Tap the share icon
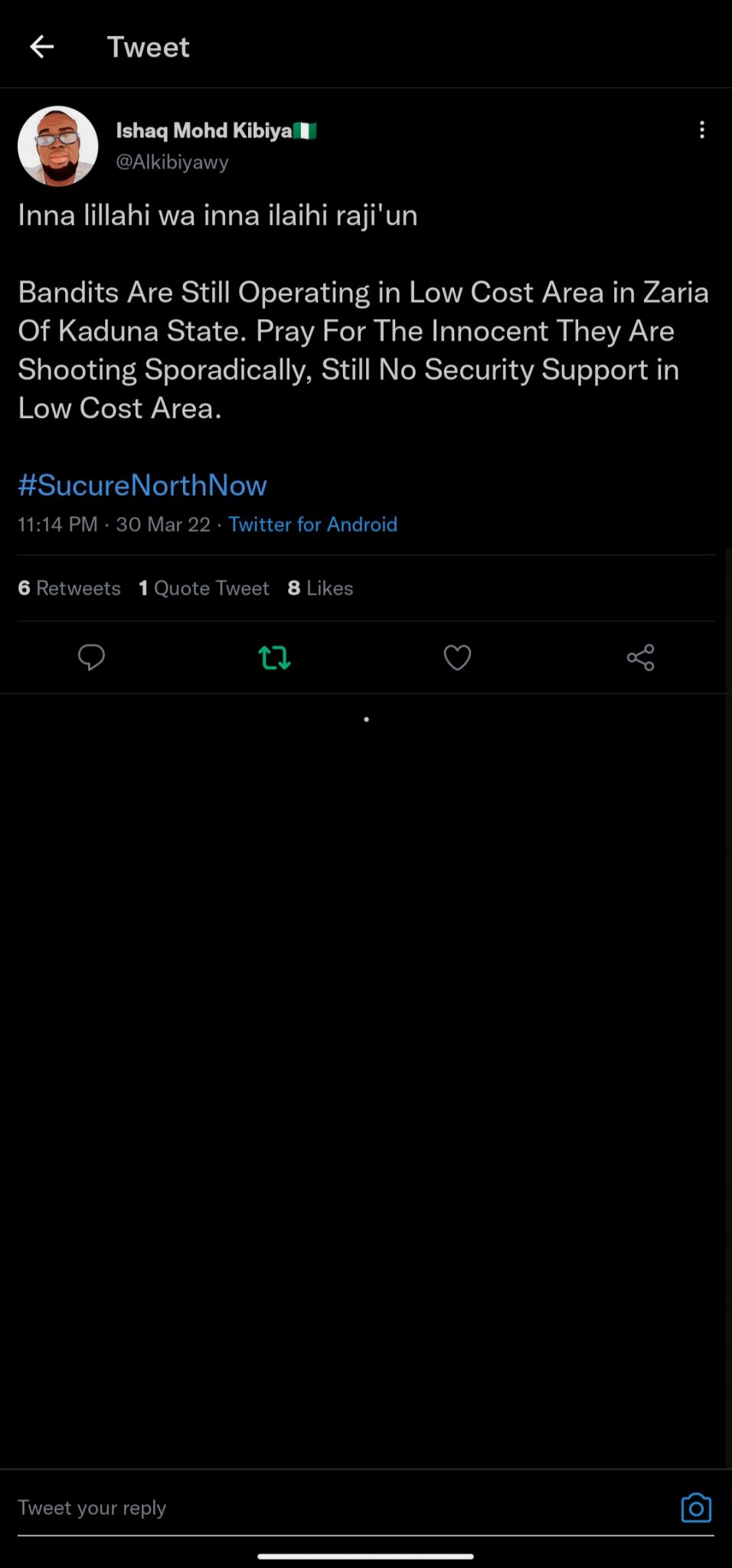Viewport: 732px width, 1568px height. pyautogui.click(x=640, y=658)
